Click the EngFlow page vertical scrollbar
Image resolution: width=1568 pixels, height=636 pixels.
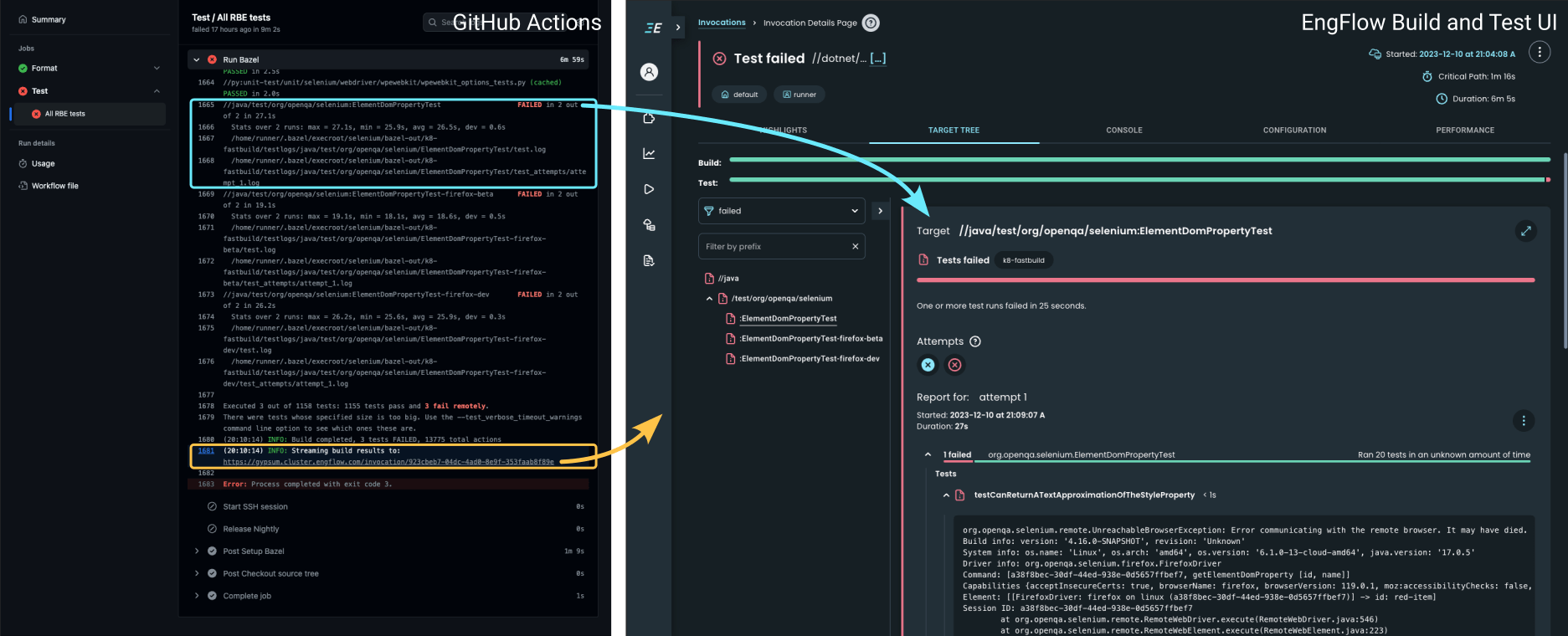click(x=1565, y=251)
